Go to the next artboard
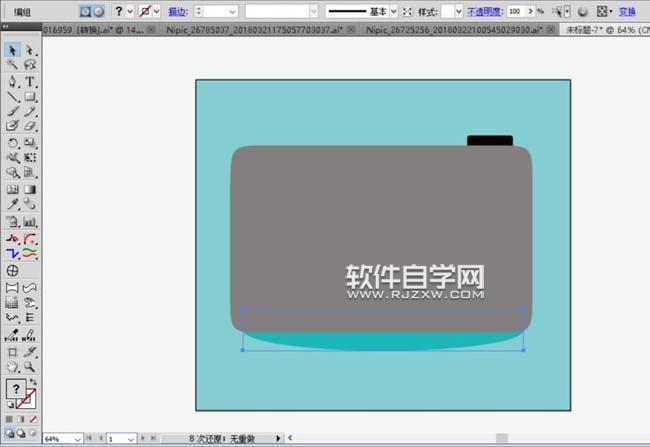 (x=143, y=438)
